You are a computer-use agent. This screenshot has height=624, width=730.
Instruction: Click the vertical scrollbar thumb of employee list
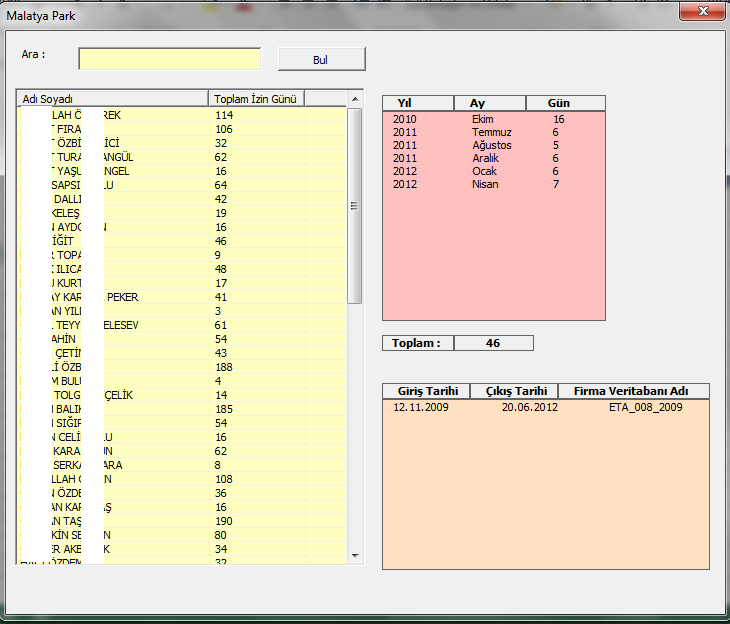355,206
